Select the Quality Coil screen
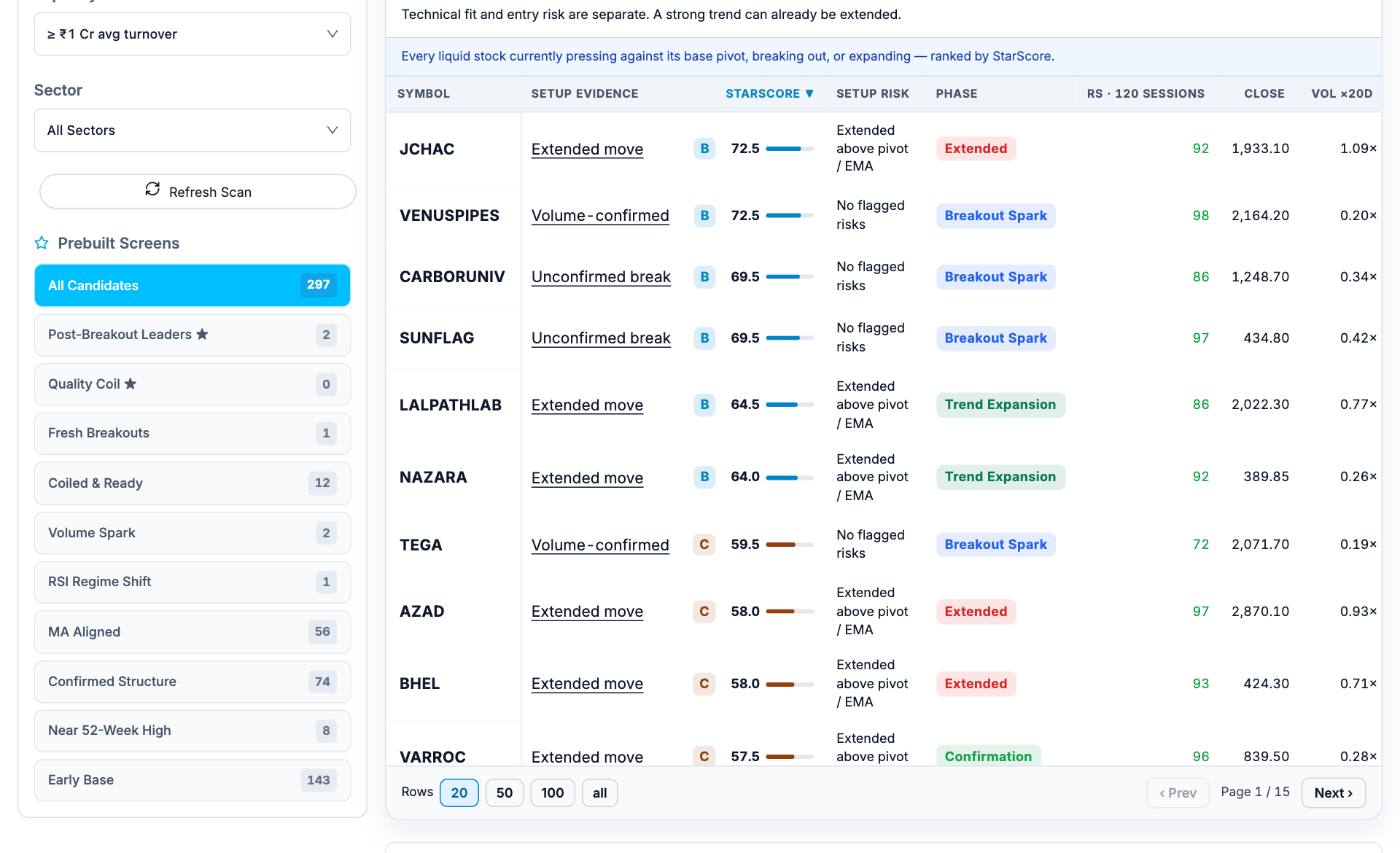Image resolution: width=1400 pixels, height=853 pixels. pos(192,384)
